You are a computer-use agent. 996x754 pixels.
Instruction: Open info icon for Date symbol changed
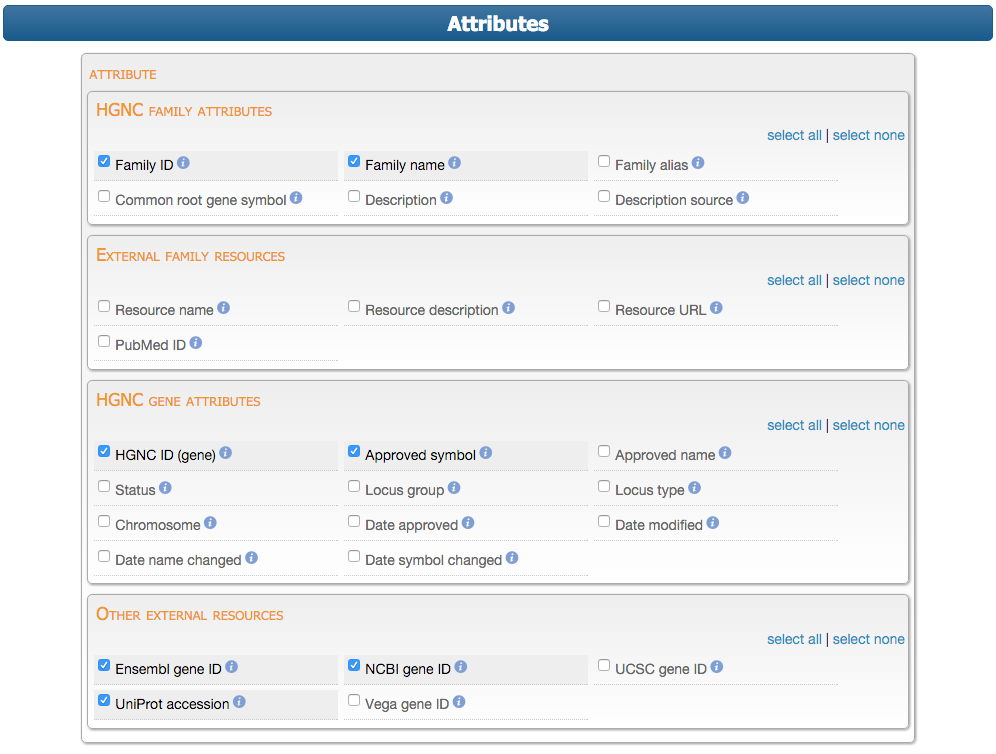click(x=512, y=558)
